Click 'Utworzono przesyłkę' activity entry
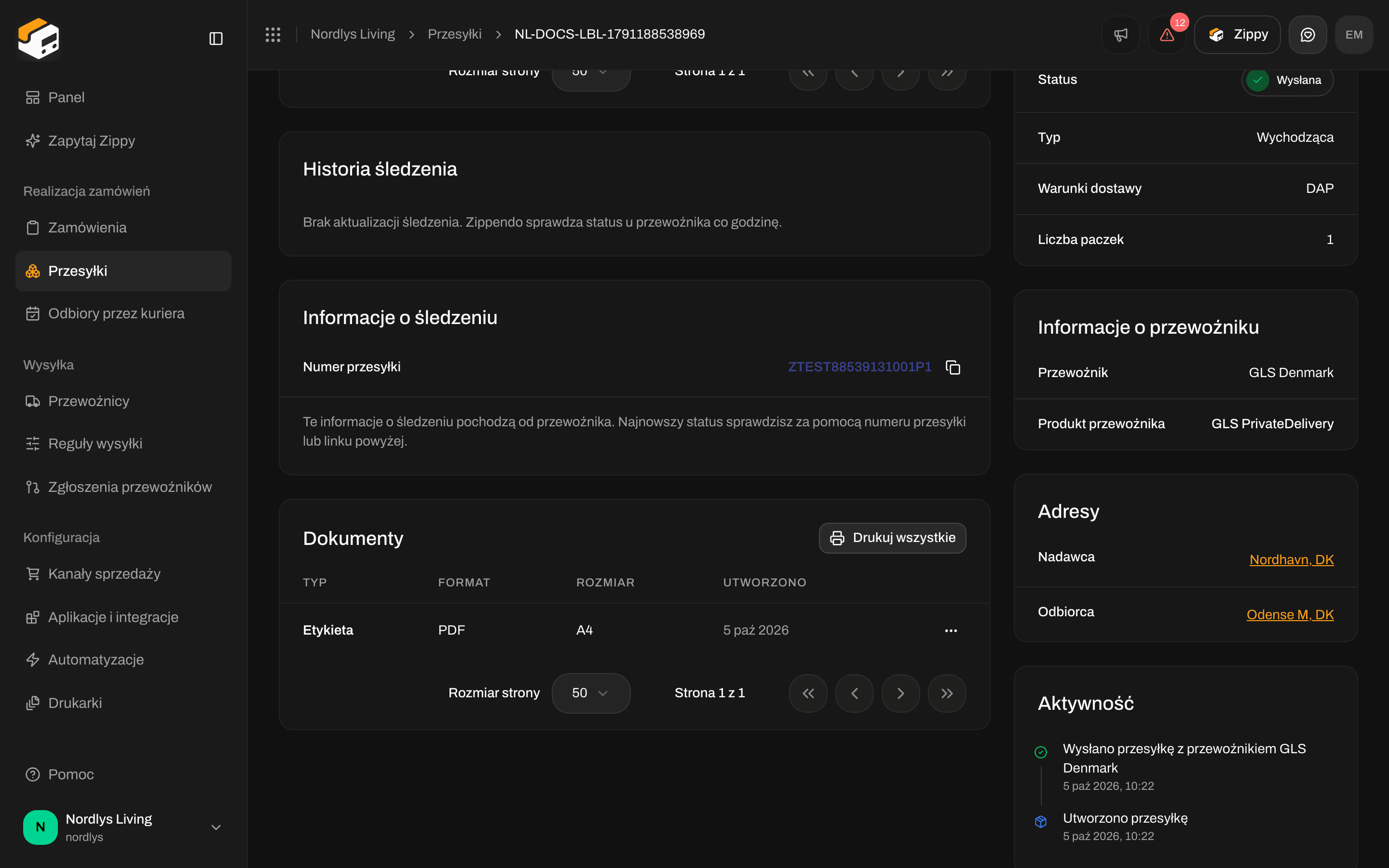Viewport: 1389px width, 868px height. (x=1125, y=818)
